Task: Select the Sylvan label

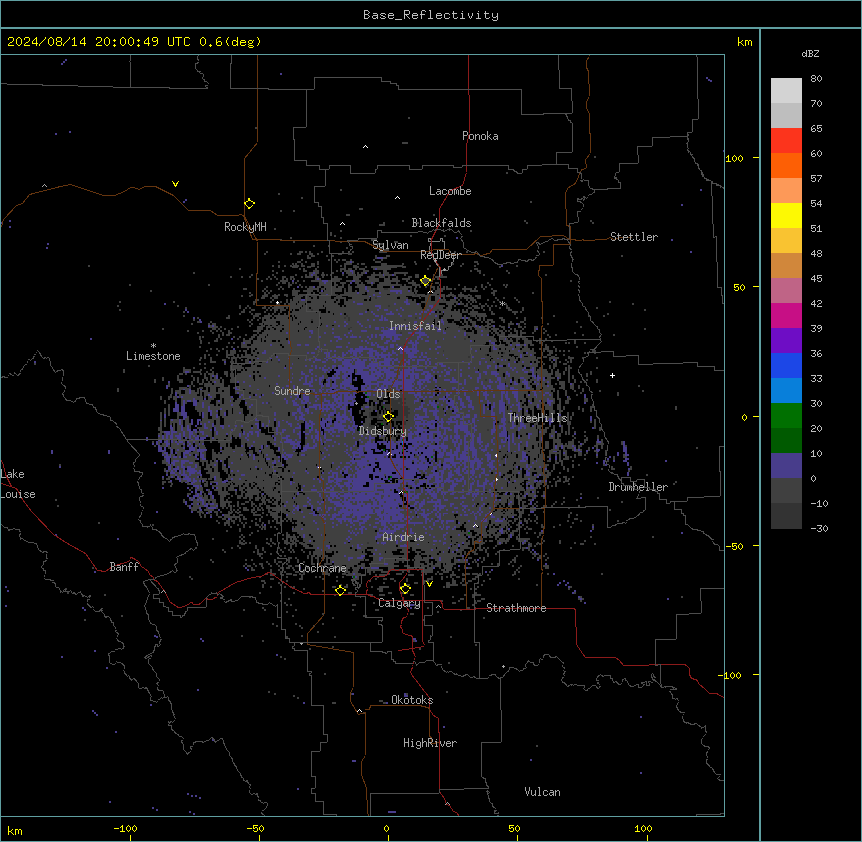Action: click(390, 245)
